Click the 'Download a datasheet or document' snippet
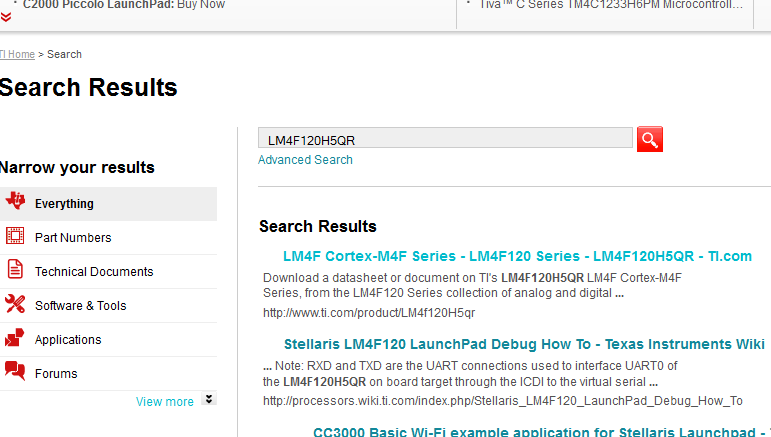The width and height of the screenshot is (771, 437). coord(472,285)
